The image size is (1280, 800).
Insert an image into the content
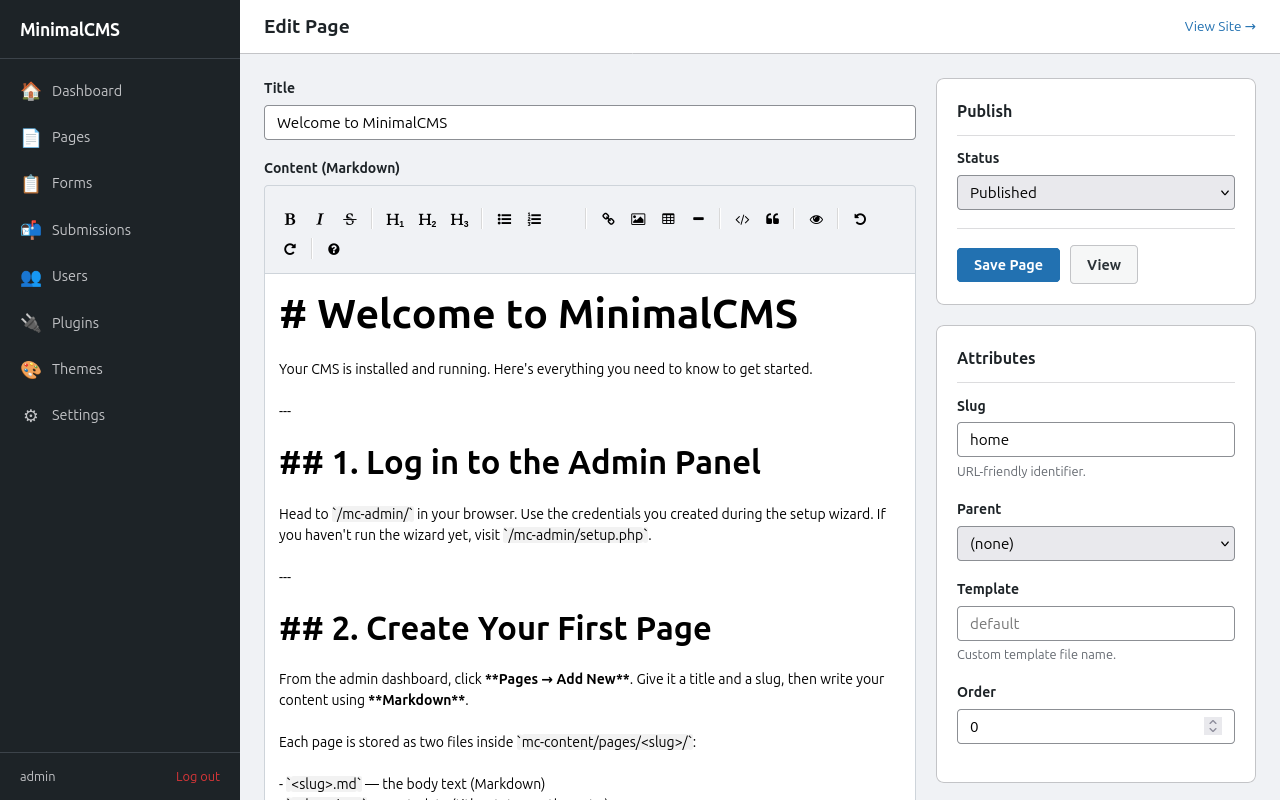pyautogui.click(x=638, y=219)
